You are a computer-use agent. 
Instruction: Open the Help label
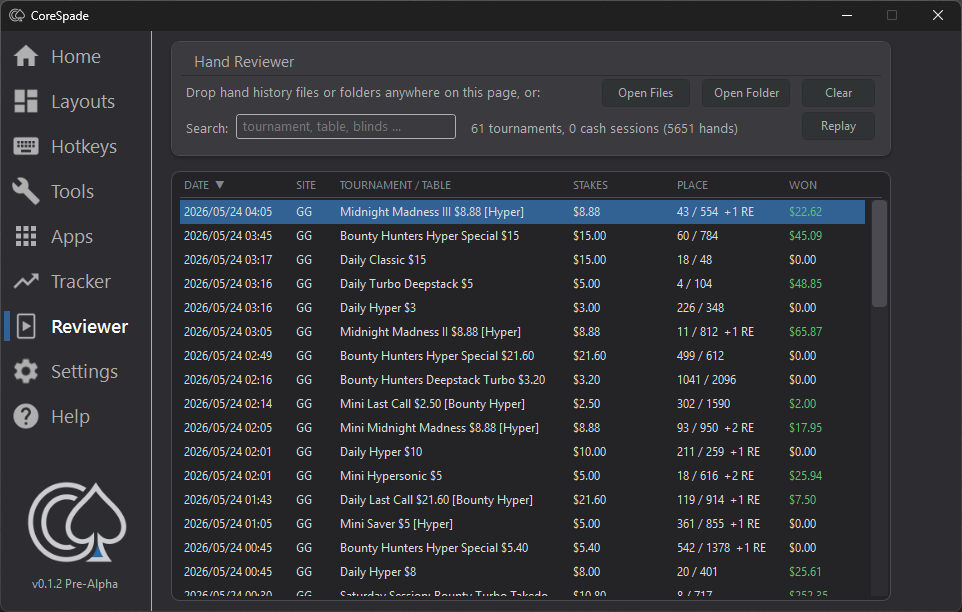[71, 416]
